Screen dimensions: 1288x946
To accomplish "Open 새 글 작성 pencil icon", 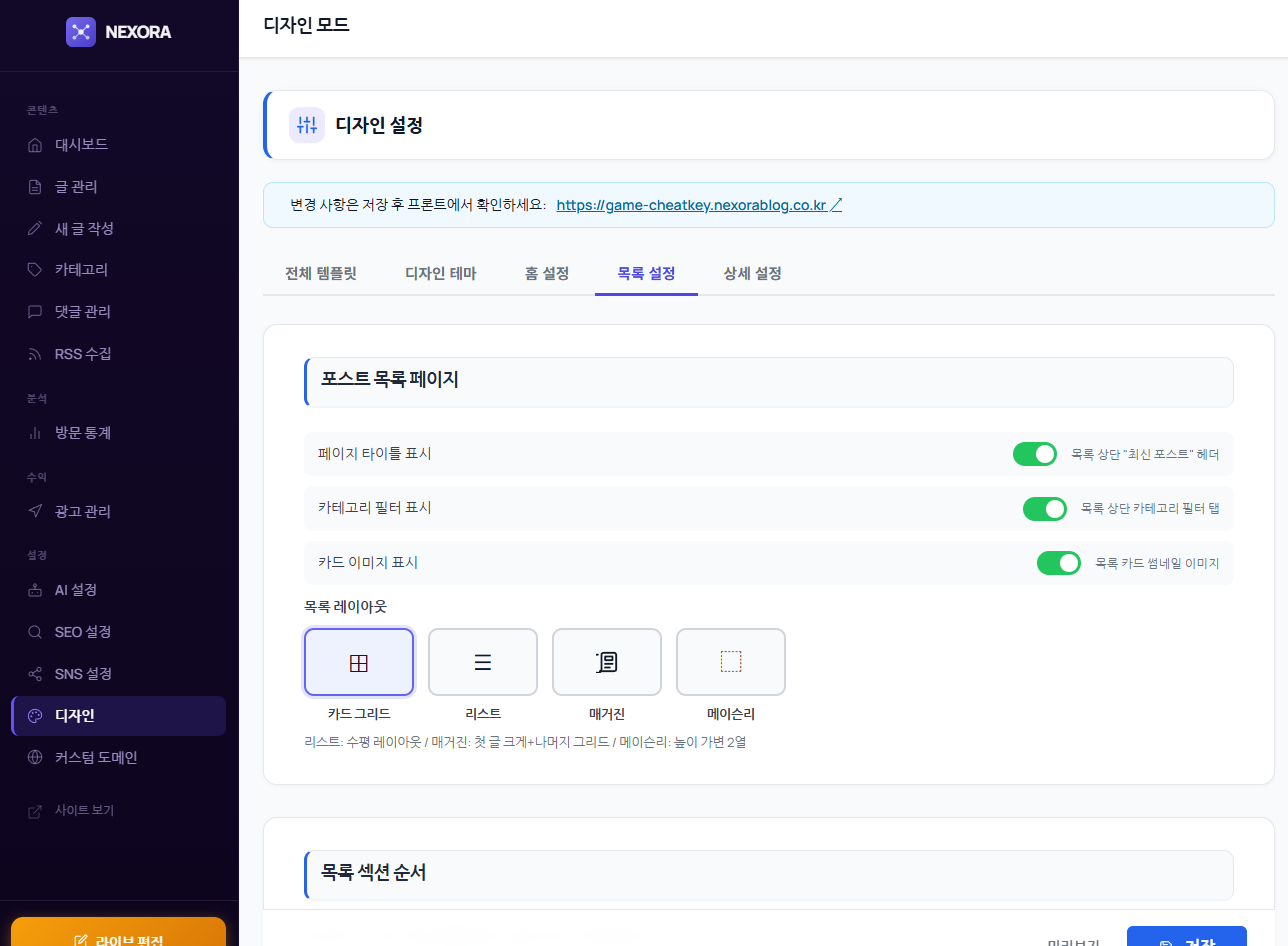I will click(35, 228).
